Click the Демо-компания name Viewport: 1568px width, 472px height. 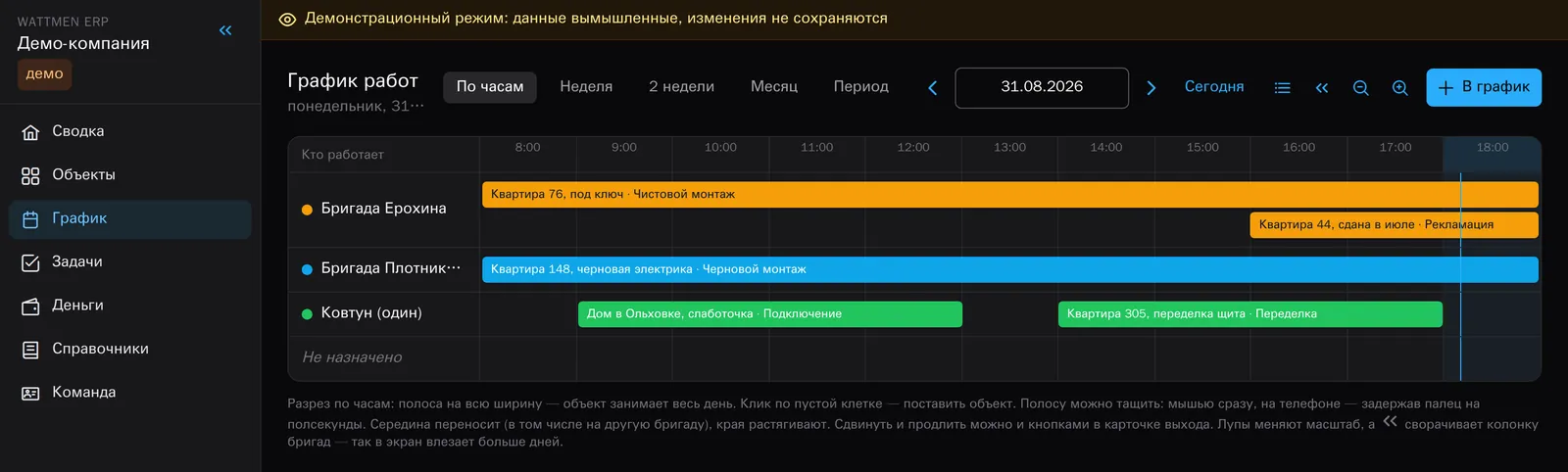83,44
